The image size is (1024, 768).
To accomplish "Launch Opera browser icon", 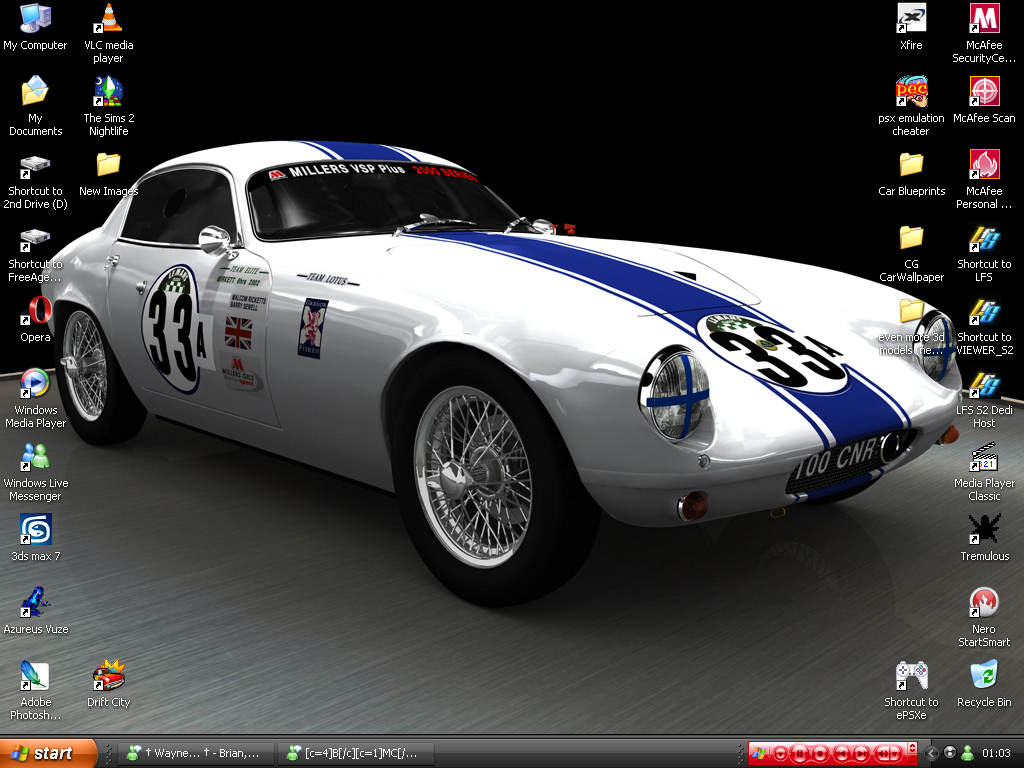I will point(35,320).
